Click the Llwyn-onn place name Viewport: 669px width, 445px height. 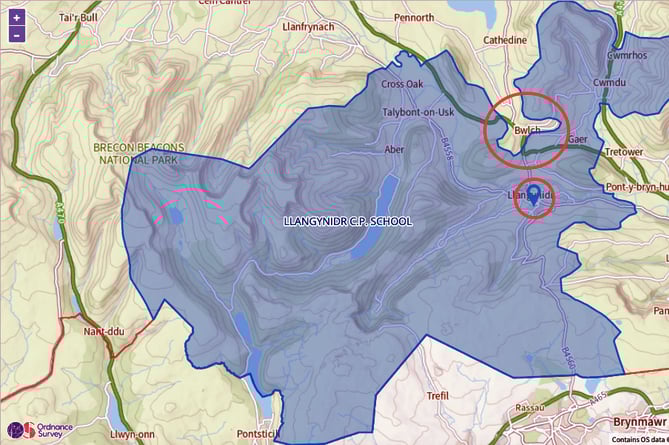pyautogui.click(x=132, y=435)
